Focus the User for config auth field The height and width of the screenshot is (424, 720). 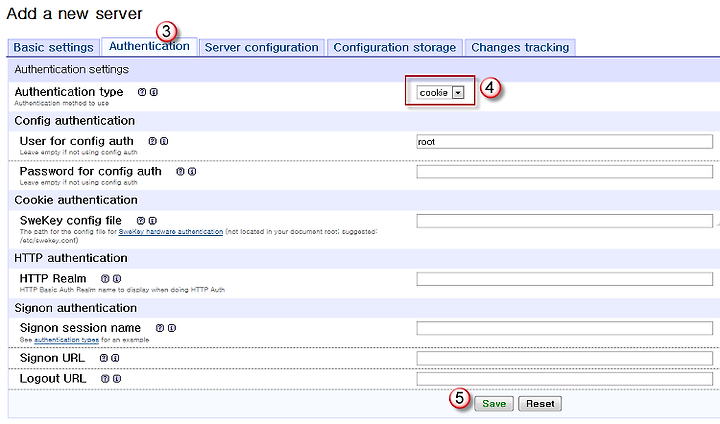click(564, 141)
